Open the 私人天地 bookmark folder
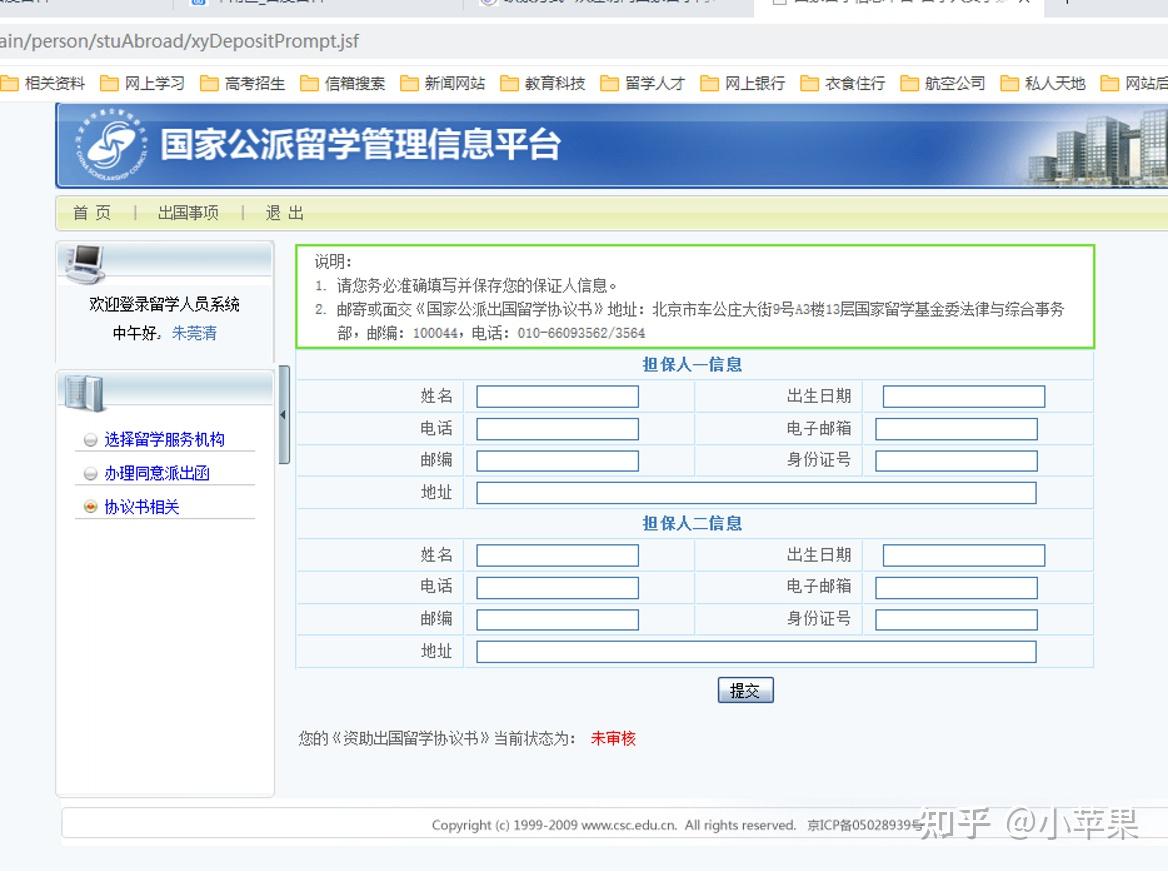This screenshot has width=1168, height=872. point(1043,83)
